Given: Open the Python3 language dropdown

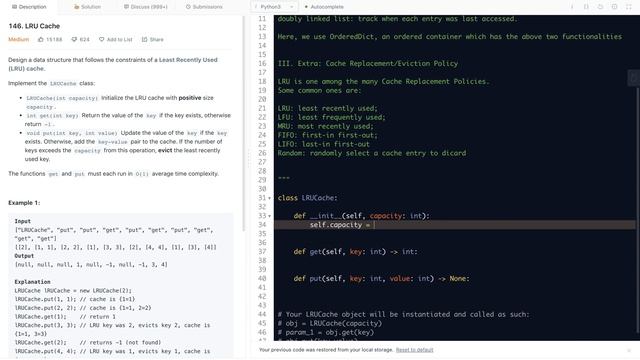Looking at the screenshot, I should [x=274, y=7].
